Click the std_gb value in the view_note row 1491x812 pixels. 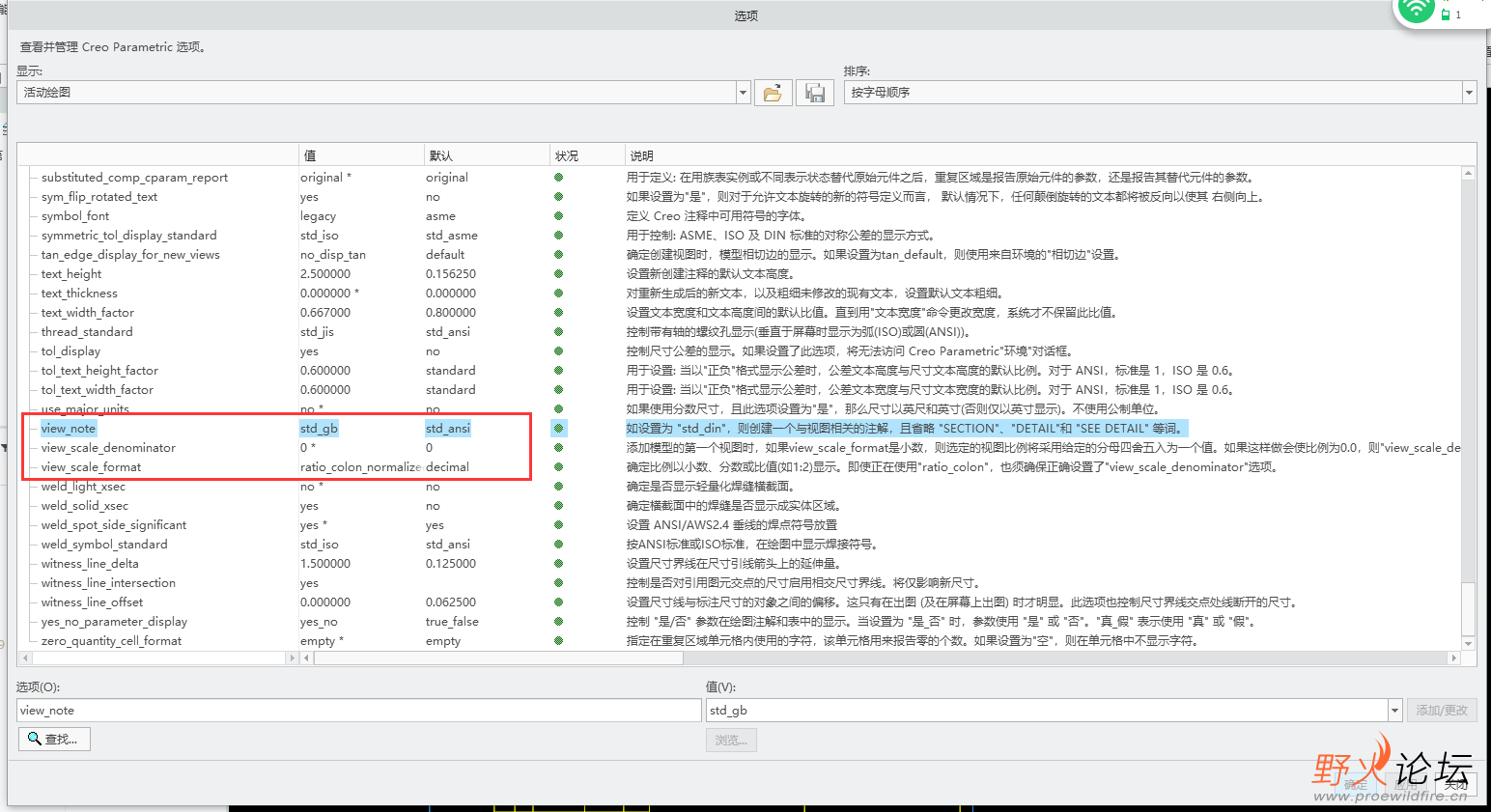pos(319,428)
